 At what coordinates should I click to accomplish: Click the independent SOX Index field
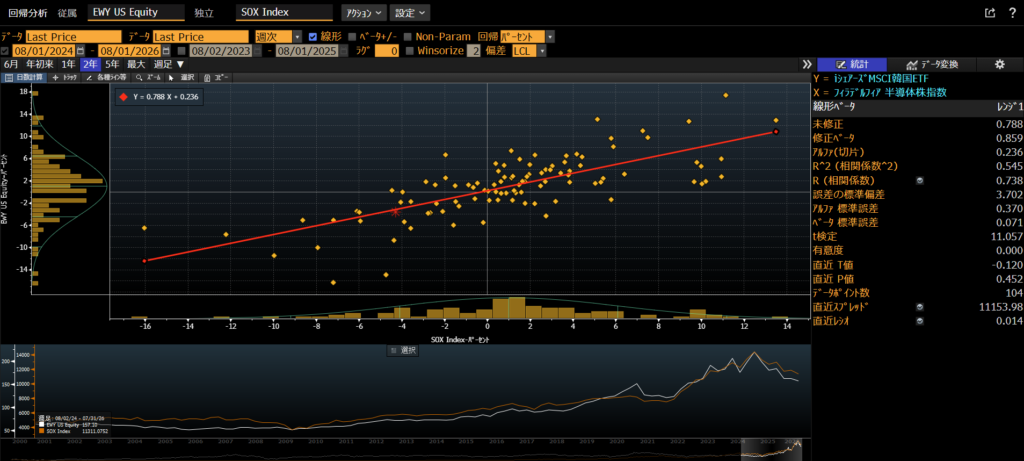(x=284, y=12)
